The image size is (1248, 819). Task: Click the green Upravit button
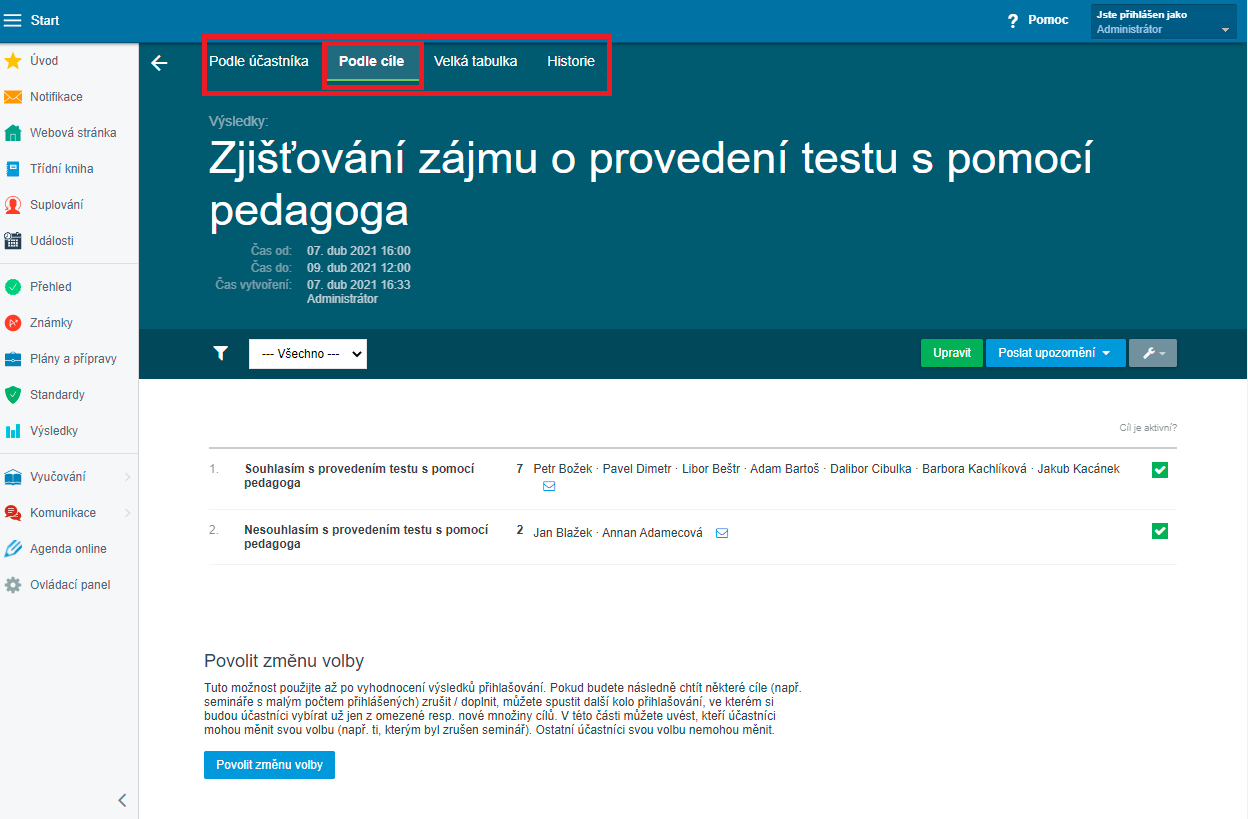951,353
